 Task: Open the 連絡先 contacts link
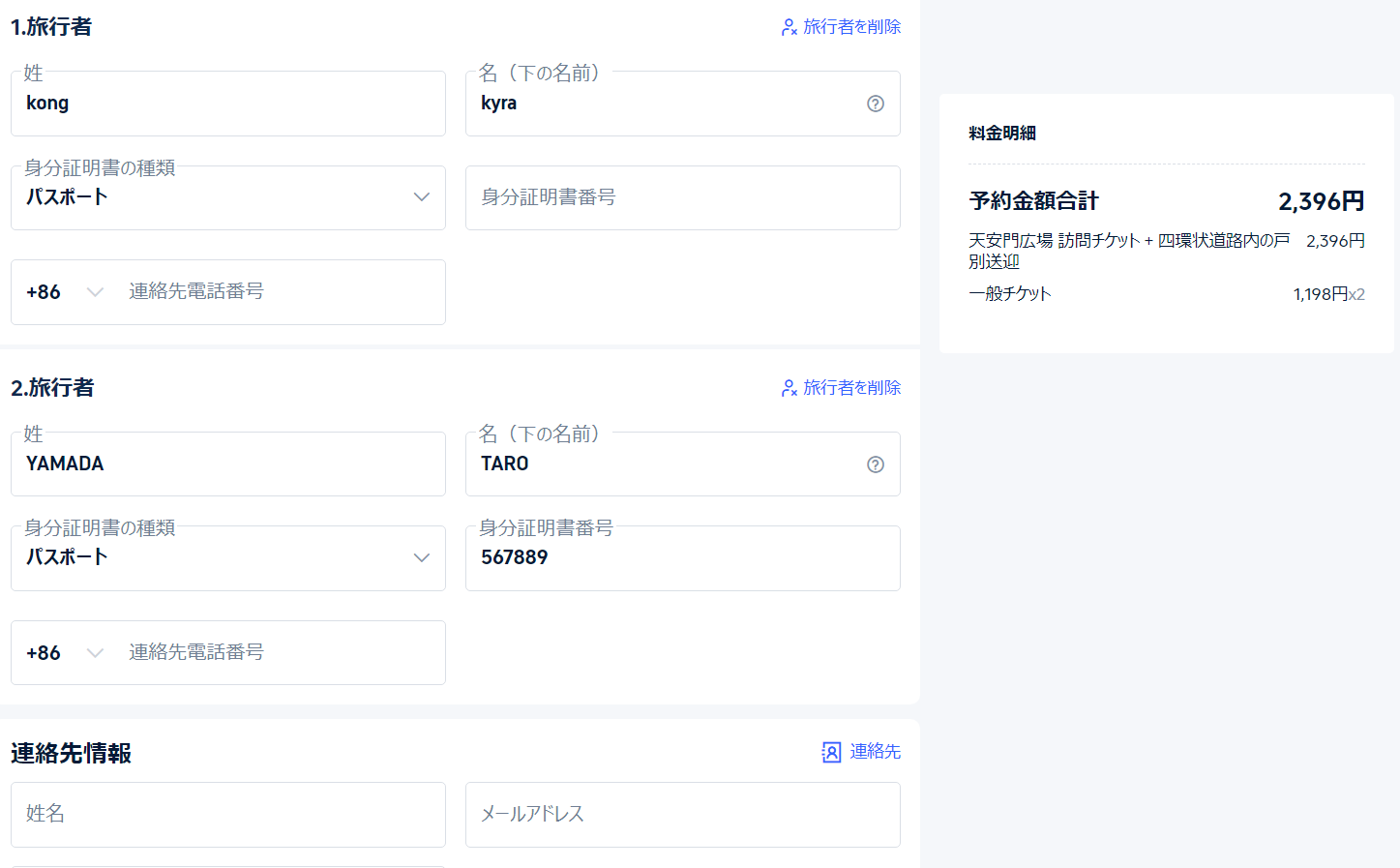pos(875,752)
